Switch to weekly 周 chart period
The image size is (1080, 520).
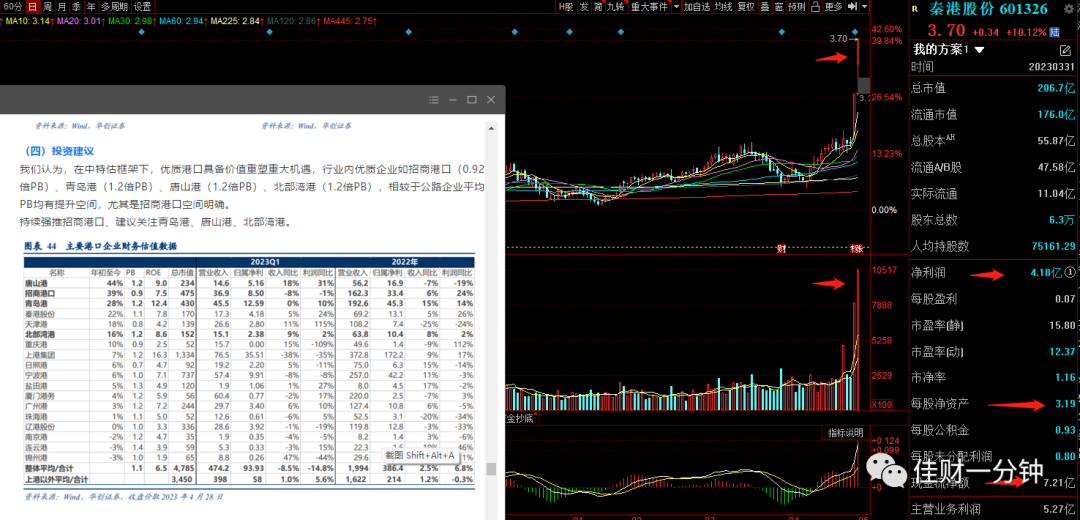pyautogui.click(x=47, y=7)
